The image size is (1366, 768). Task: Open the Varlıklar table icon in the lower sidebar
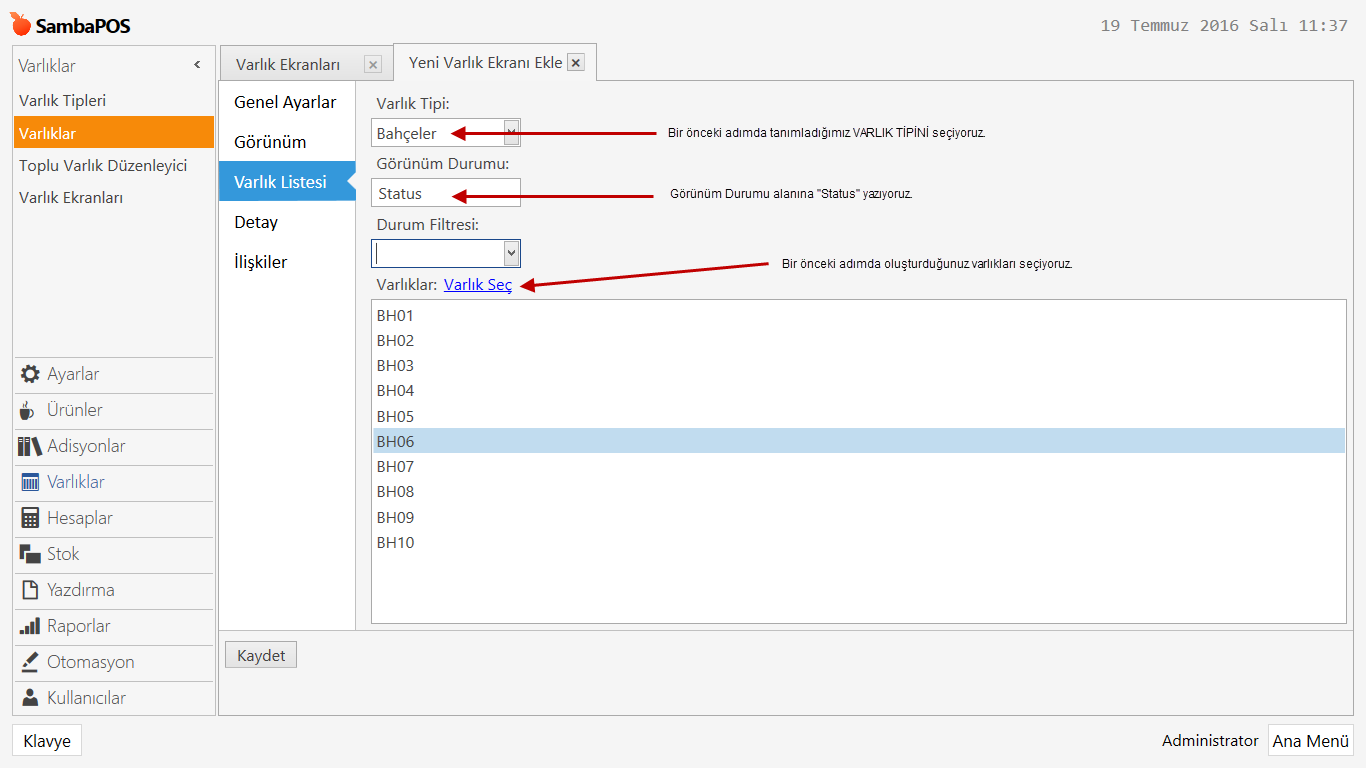(x=30, y=482)
